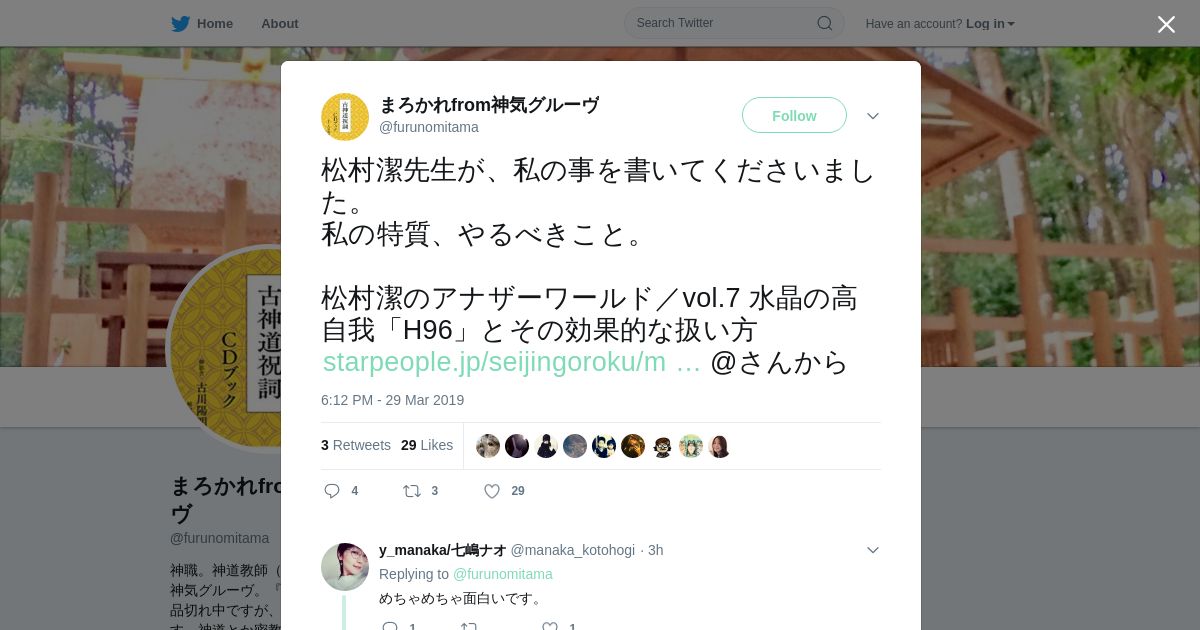1200x630 pixels.
Task: Go to the Home tab
Action: pyautogui.click(x=202, y=23)
